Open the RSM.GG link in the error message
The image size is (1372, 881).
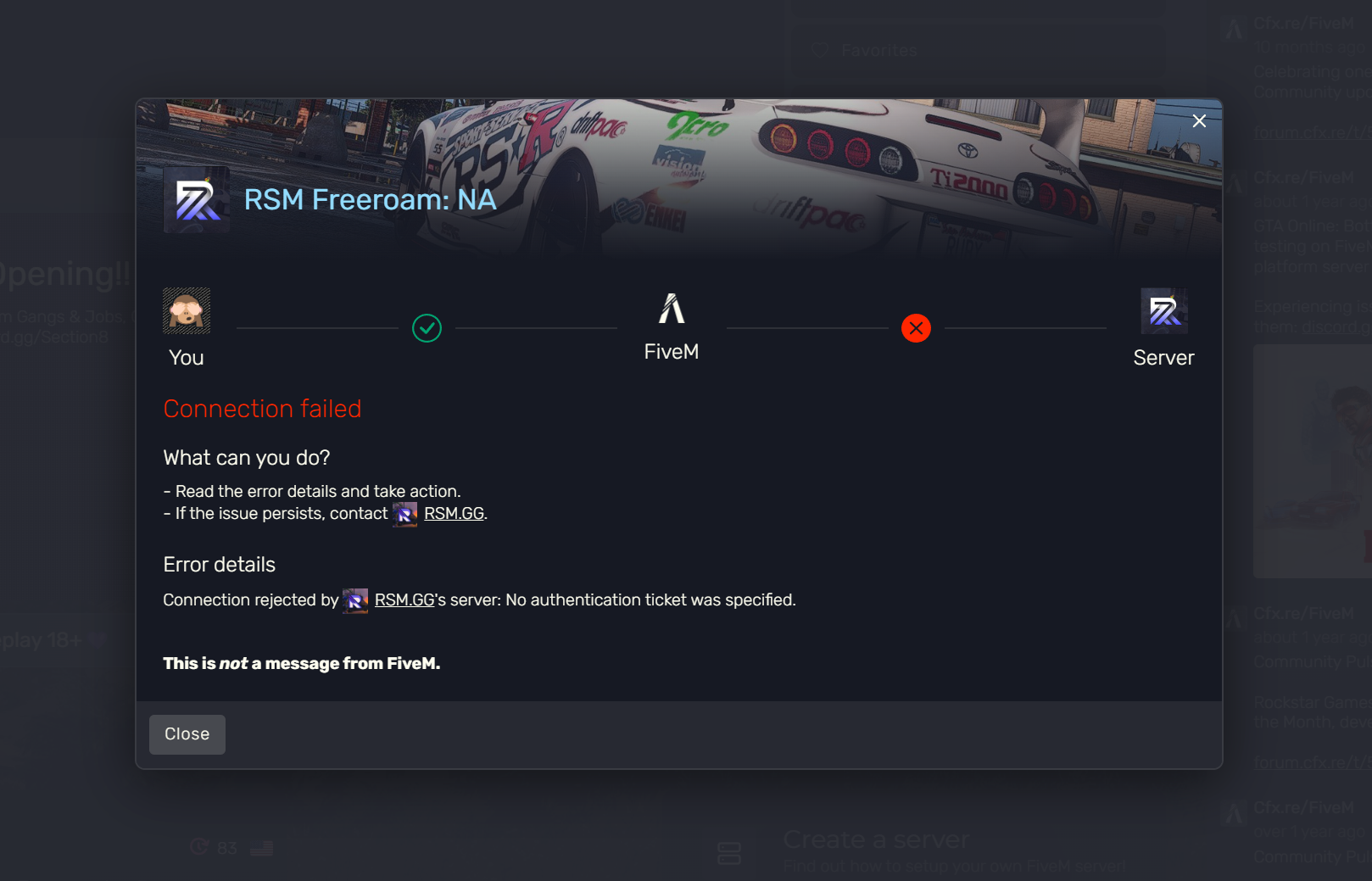404,600
